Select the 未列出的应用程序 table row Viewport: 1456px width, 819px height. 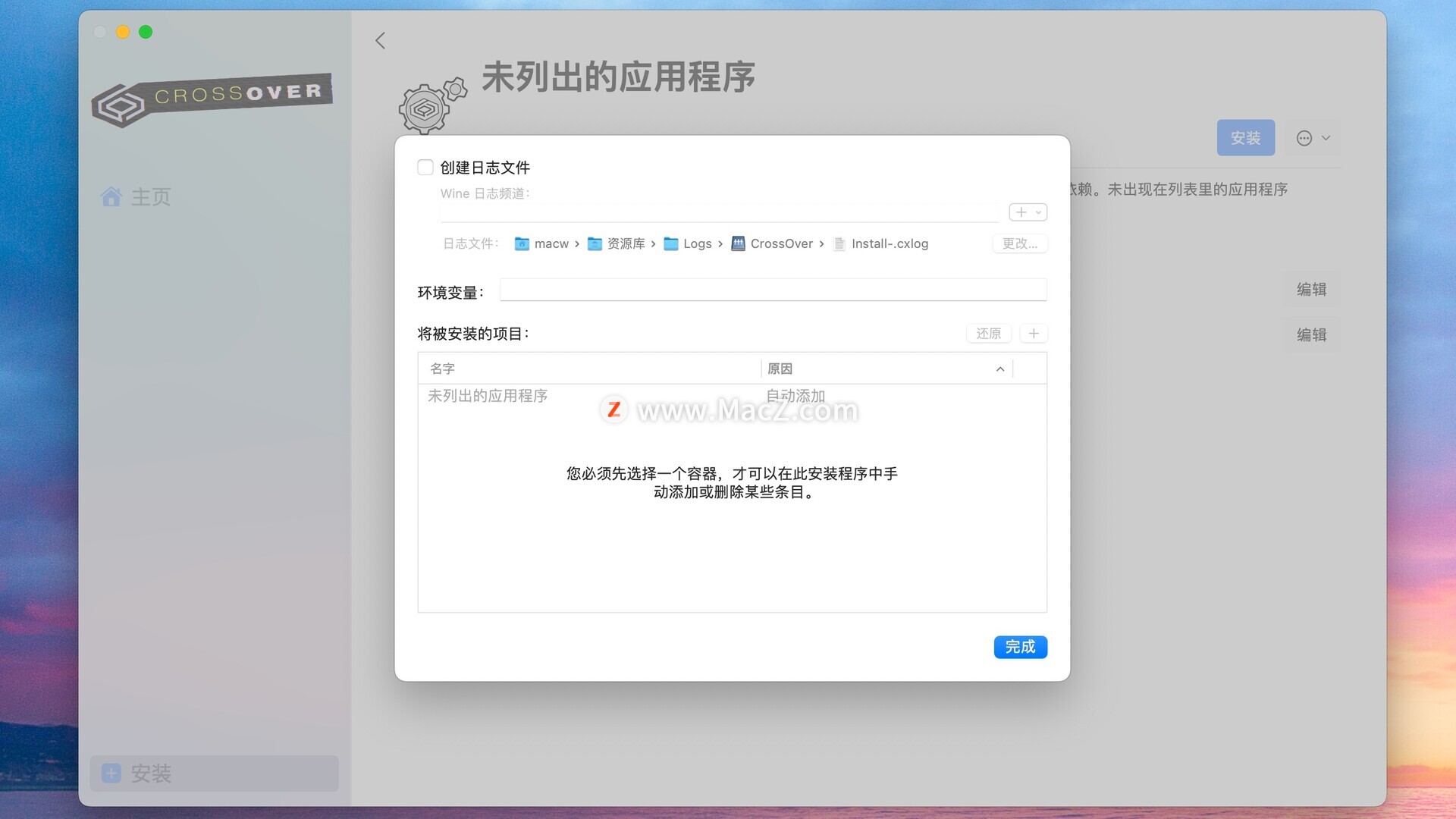pos(732,396)
